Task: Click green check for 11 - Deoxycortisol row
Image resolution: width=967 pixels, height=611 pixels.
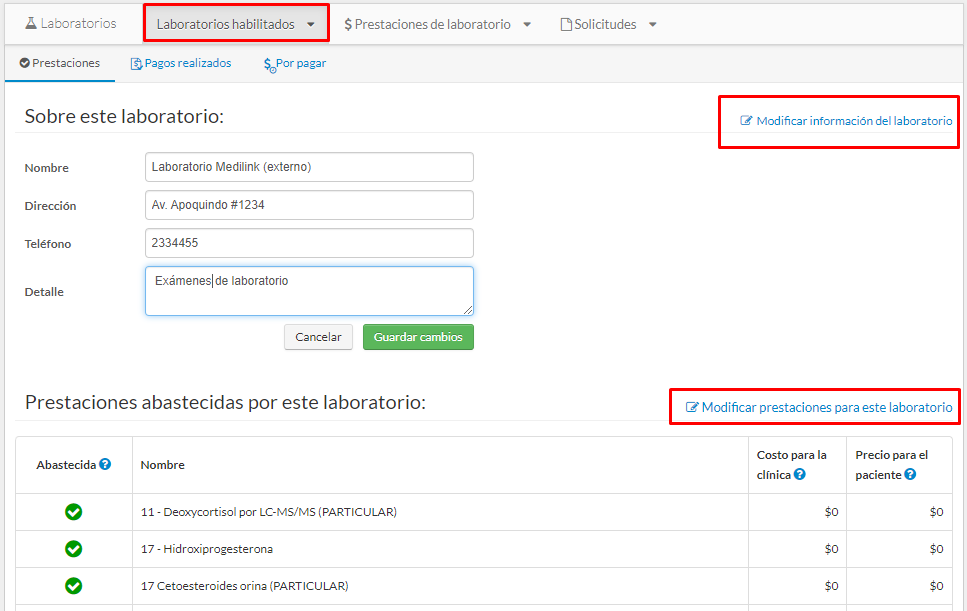Action: click(73, 512)
